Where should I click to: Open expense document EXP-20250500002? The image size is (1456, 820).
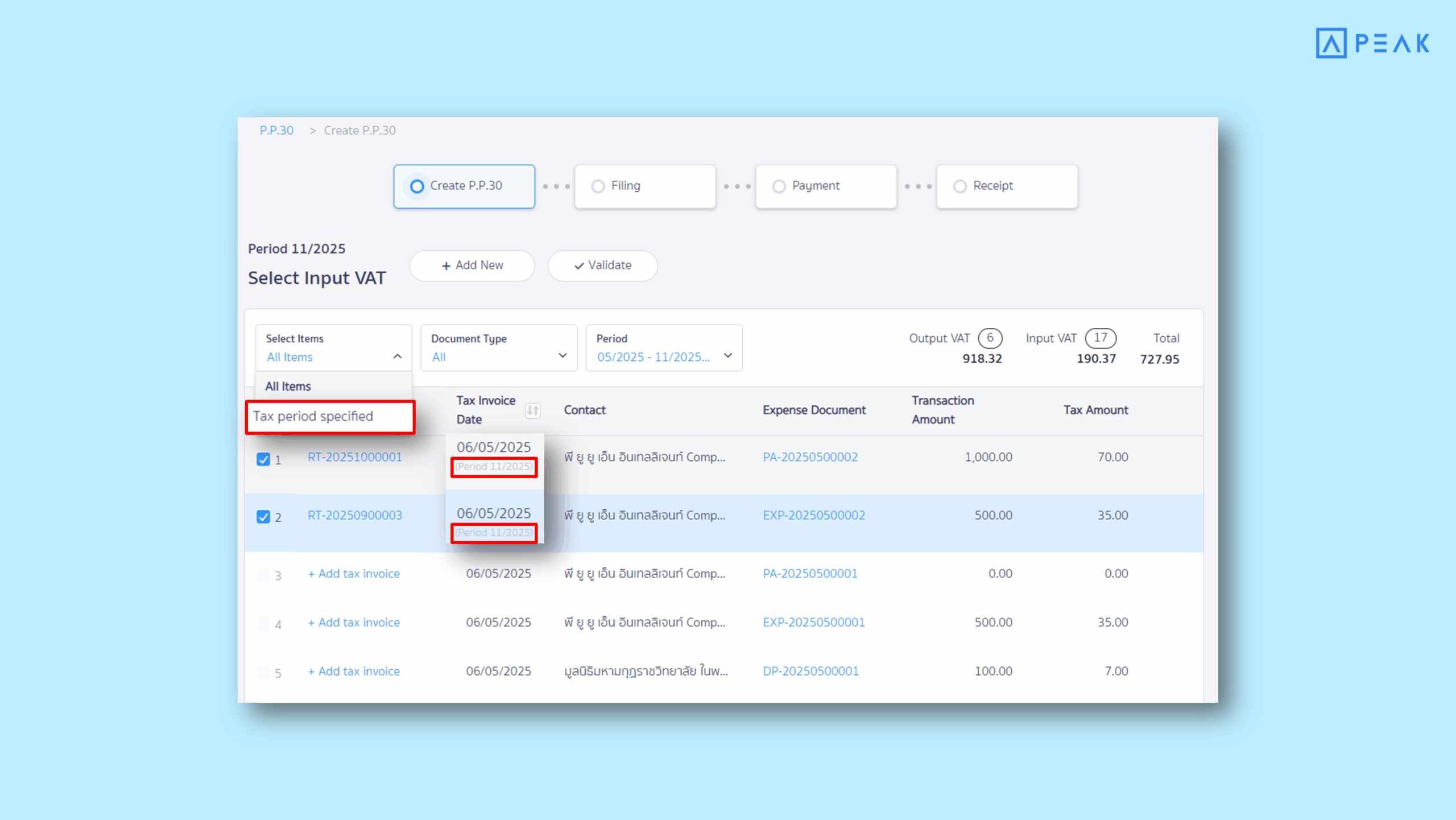pyautogui.click(x=813, y=515)
